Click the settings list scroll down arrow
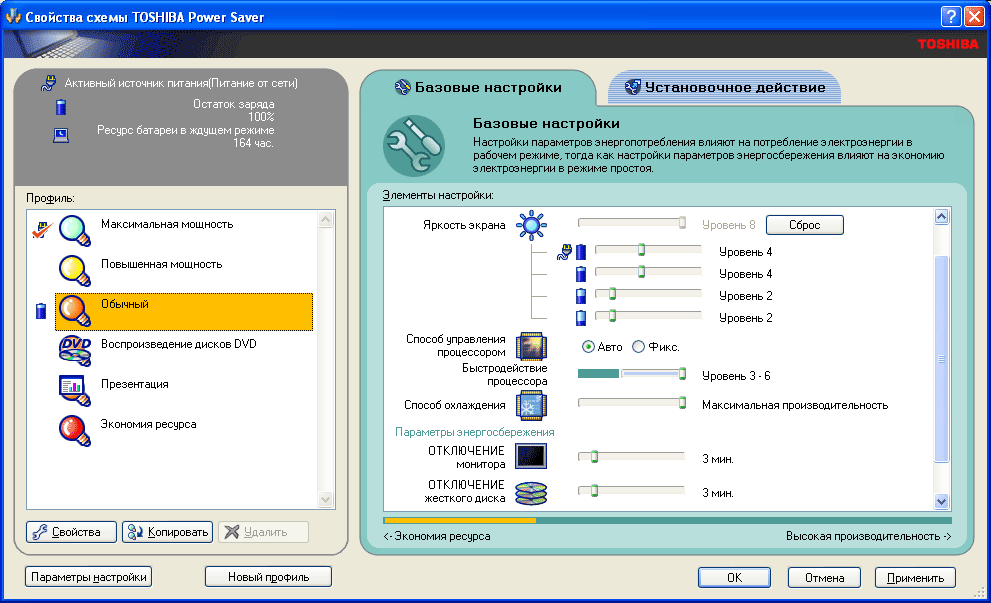This screenshot has height=603, width=991. pyautogui.click(x=942, y=501)
